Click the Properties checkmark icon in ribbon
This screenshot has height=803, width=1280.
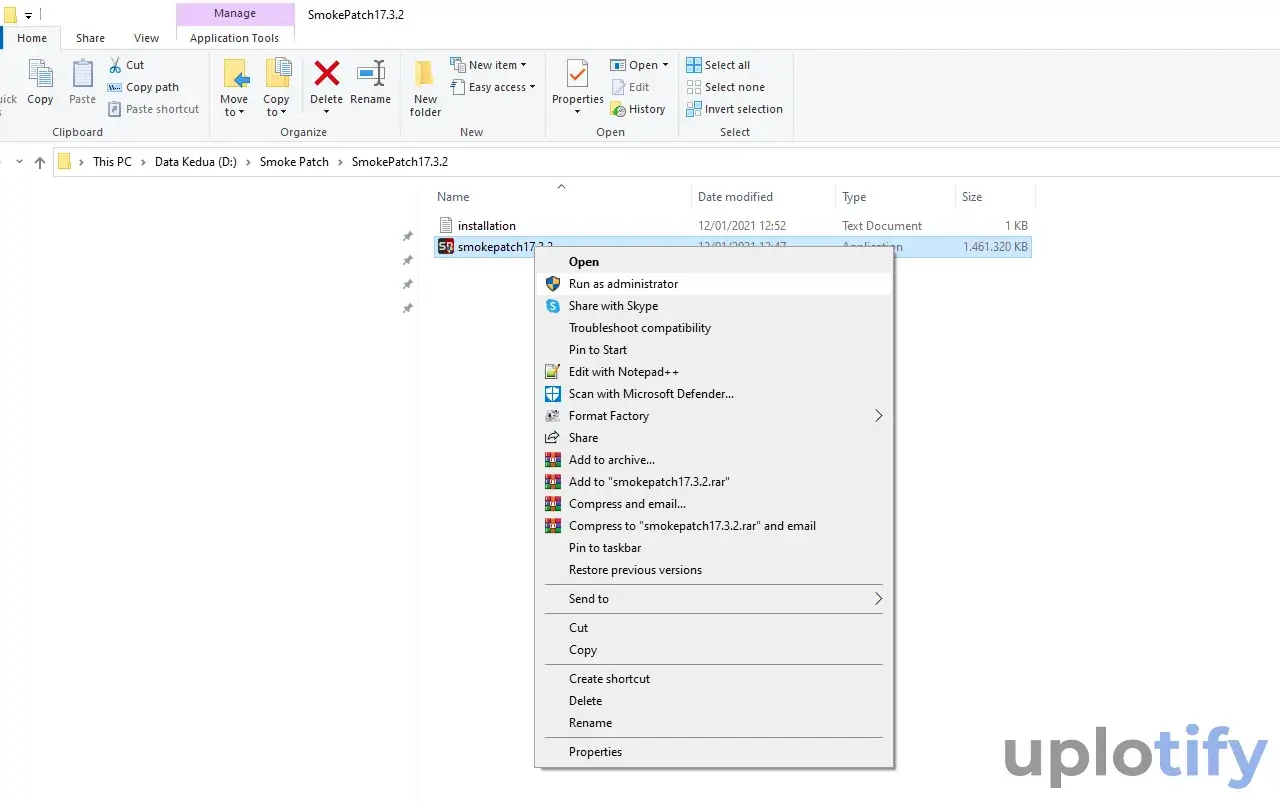(577, 74)
